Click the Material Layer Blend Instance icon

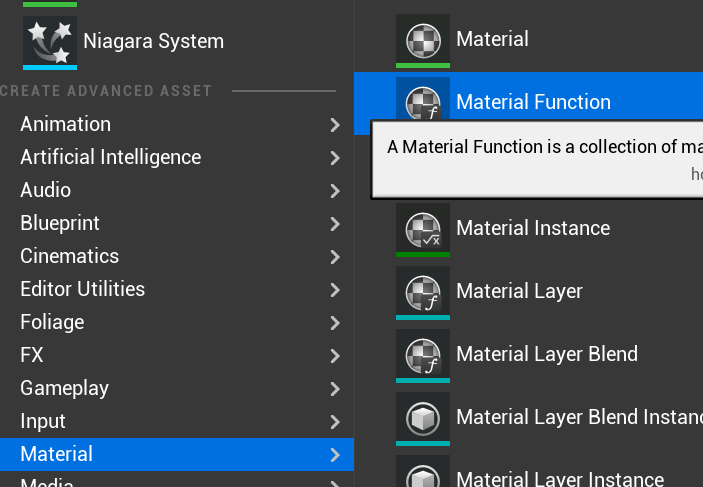(423, 417)
